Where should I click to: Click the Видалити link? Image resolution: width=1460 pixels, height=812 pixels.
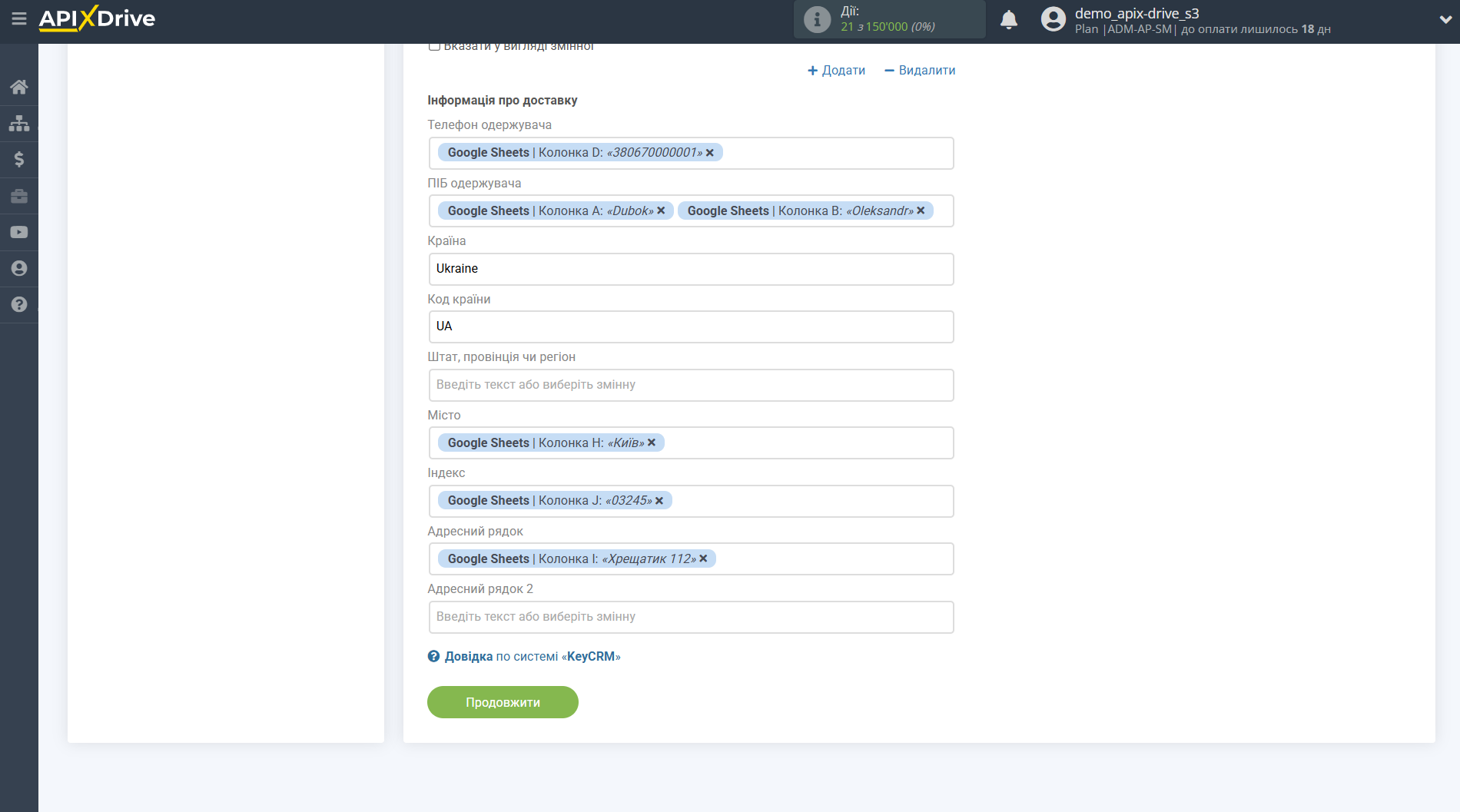pos(920,70)
